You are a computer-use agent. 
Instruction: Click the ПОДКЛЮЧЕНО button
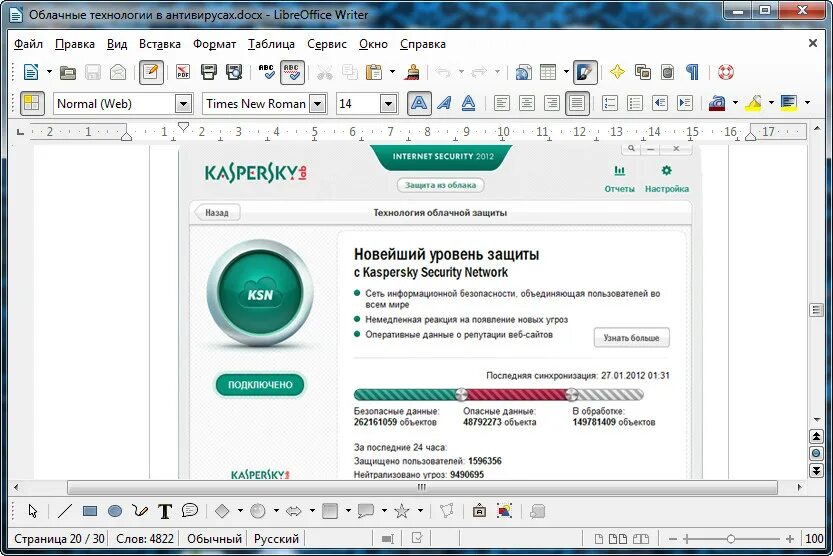point(260,384)
